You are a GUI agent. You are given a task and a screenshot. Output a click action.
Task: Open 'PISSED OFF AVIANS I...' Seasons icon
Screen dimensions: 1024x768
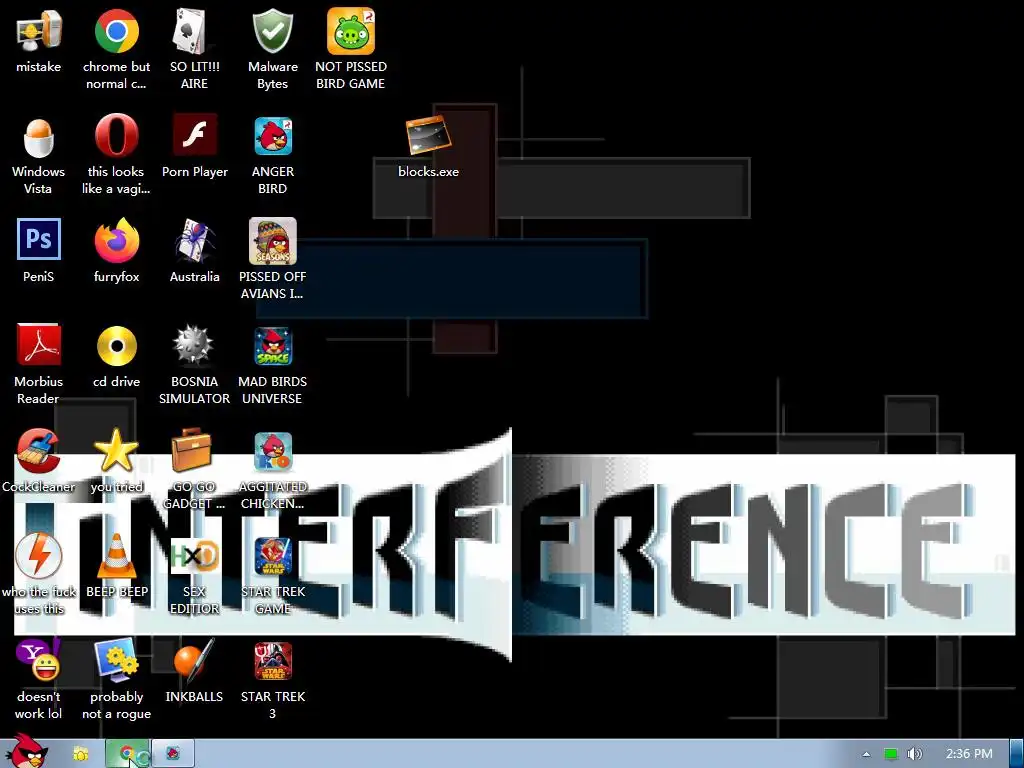pyautogui.click(x=272, y=241)
